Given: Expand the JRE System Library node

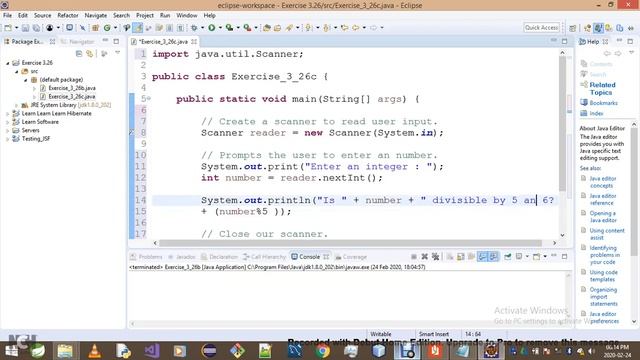Looking at the screenshot, I should pyautogui.click(x=16, y=105).
